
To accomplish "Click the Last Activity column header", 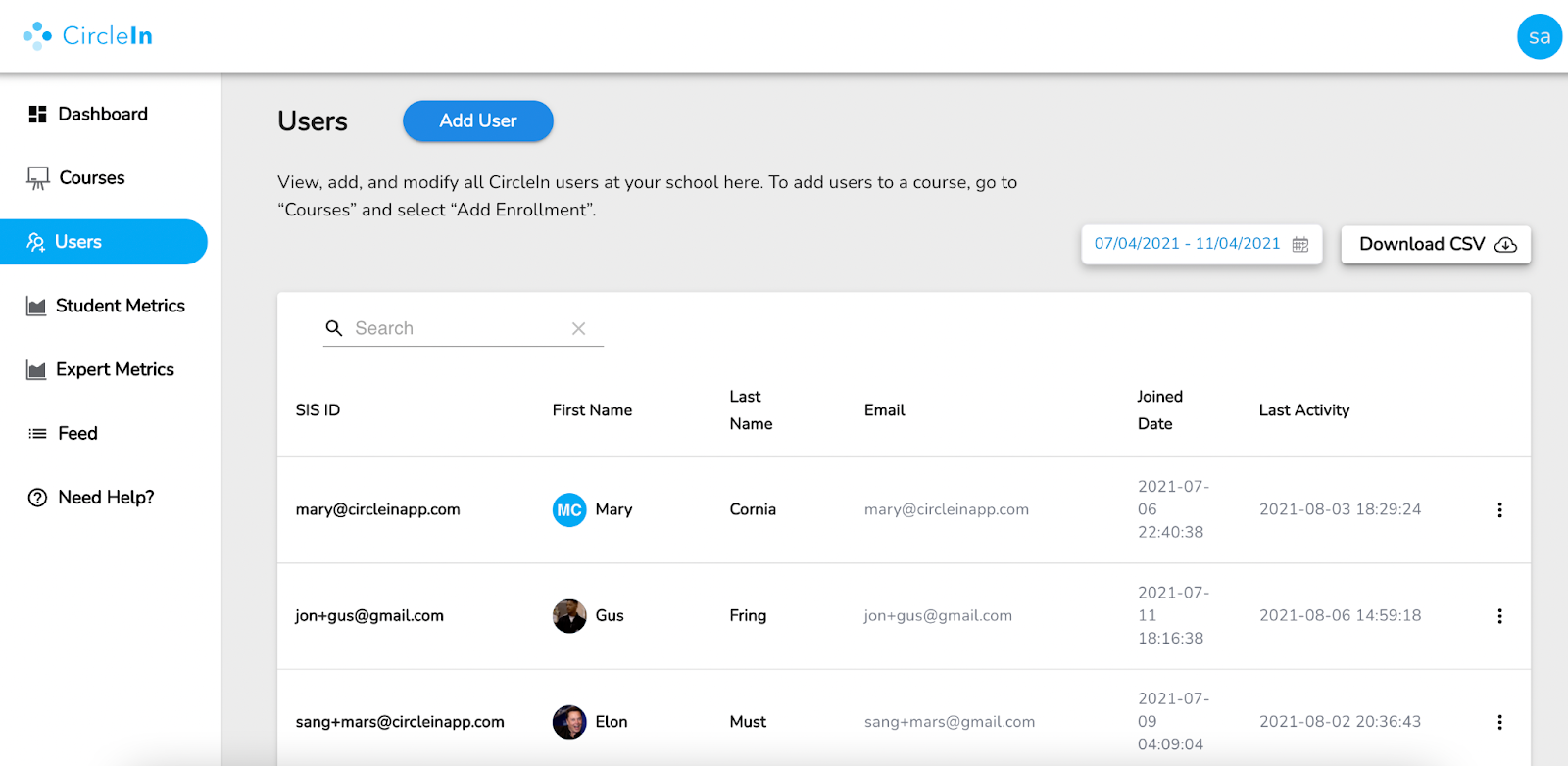I will click(x=1304, y=410).
